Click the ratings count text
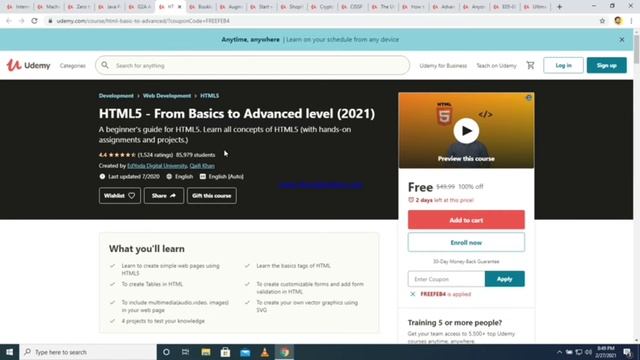 (155, 155)
